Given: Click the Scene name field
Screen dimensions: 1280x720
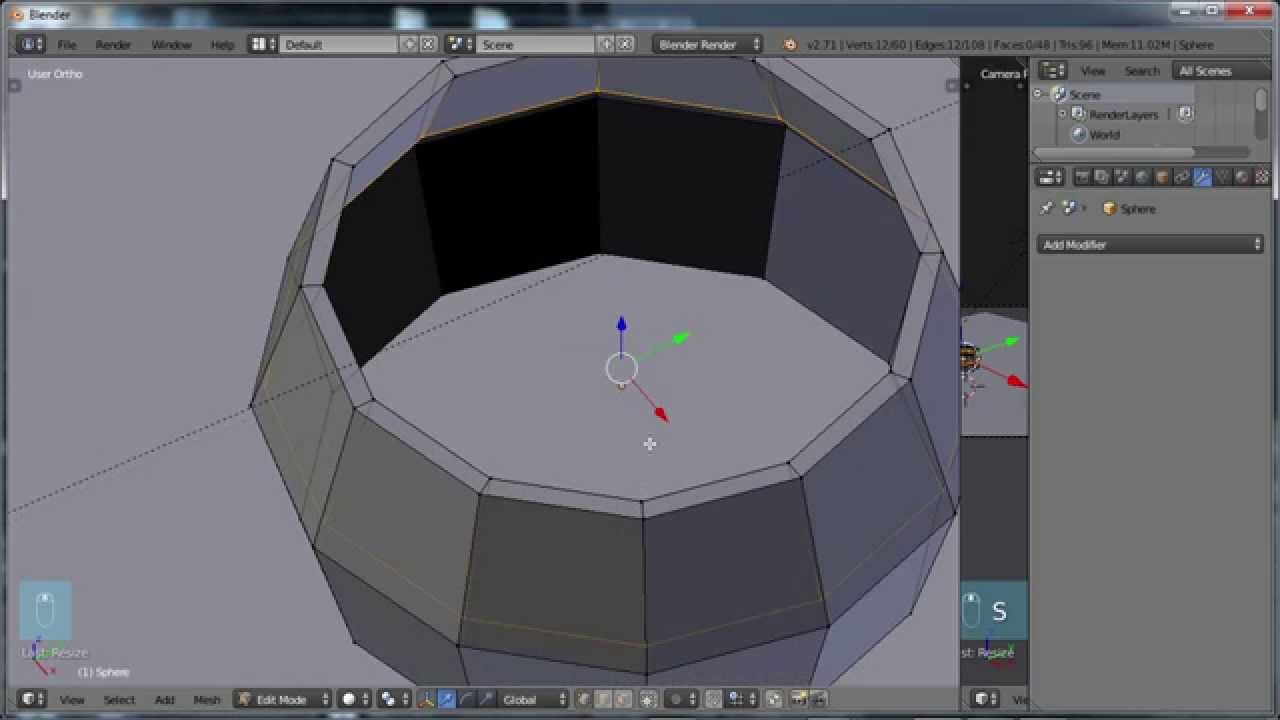Looking at the screenshot, I should [537, 44].
